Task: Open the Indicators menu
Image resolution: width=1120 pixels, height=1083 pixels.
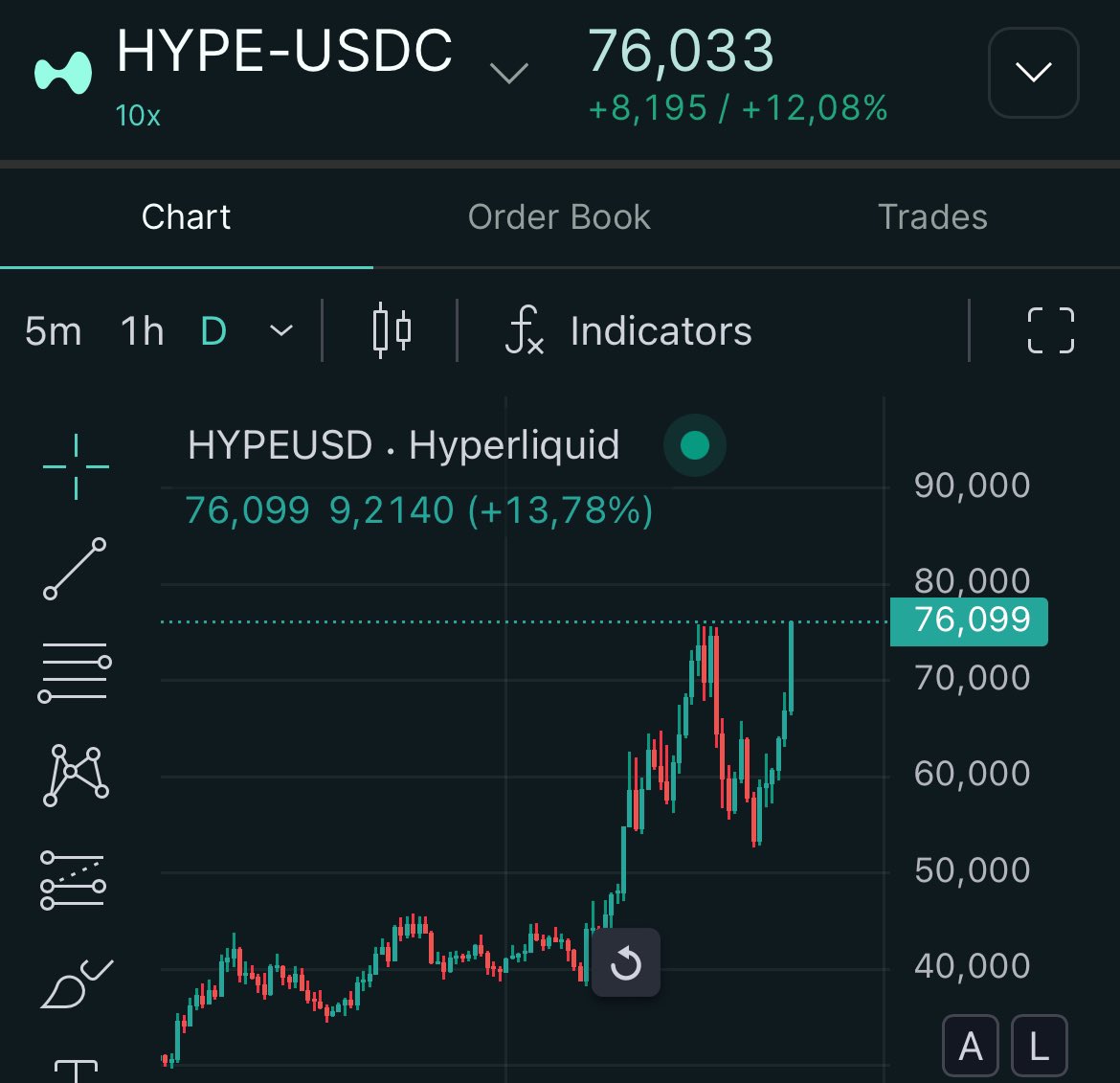Action: click(628, 330)
